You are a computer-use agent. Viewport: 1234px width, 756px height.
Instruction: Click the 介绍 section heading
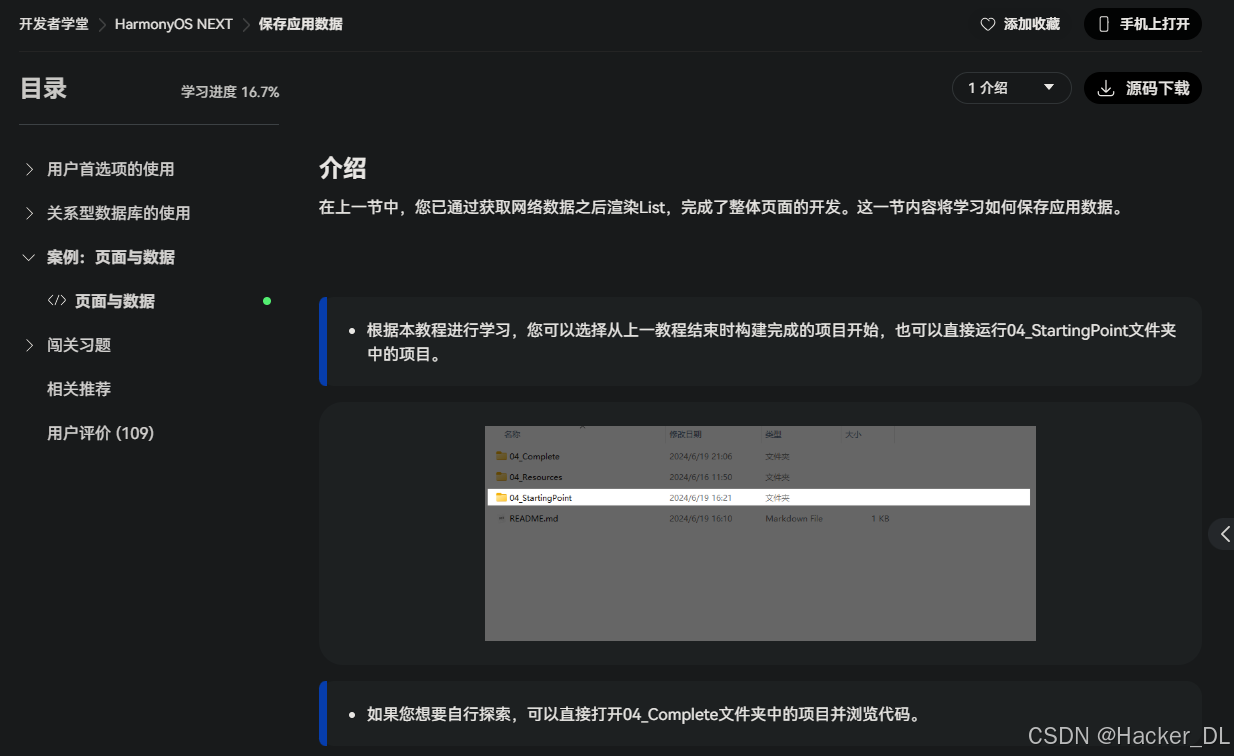pos(343,167)
